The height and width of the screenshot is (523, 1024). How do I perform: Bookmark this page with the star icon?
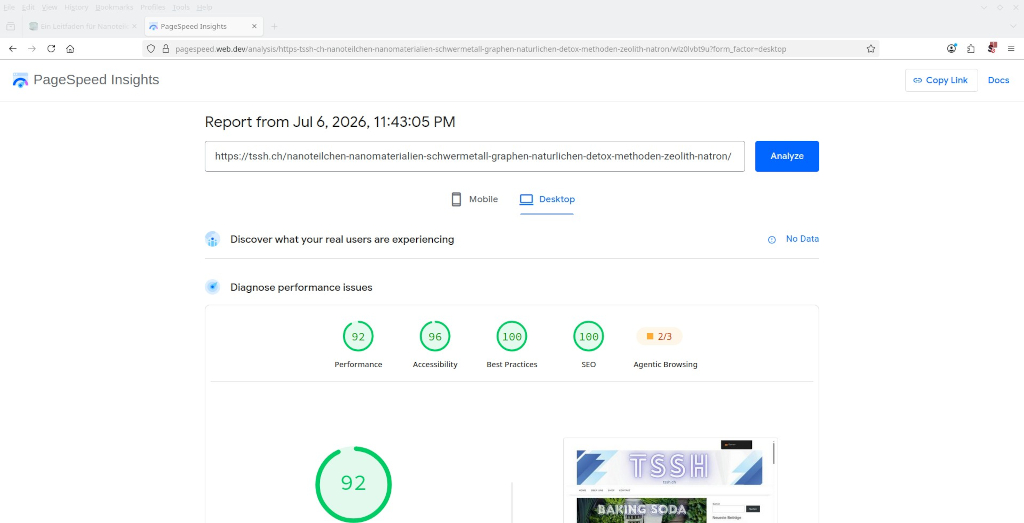tap(871, 49)
